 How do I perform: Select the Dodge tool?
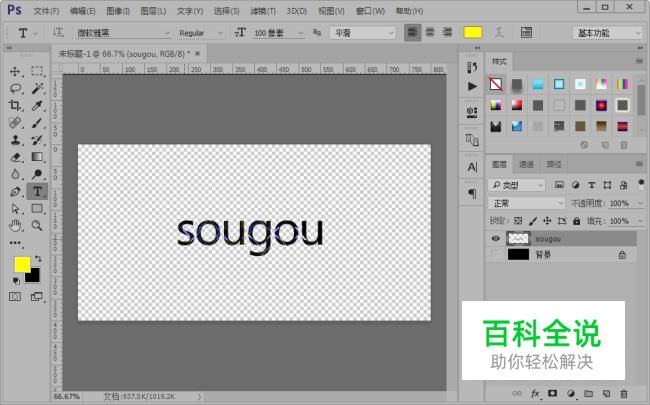click(37, 174)
